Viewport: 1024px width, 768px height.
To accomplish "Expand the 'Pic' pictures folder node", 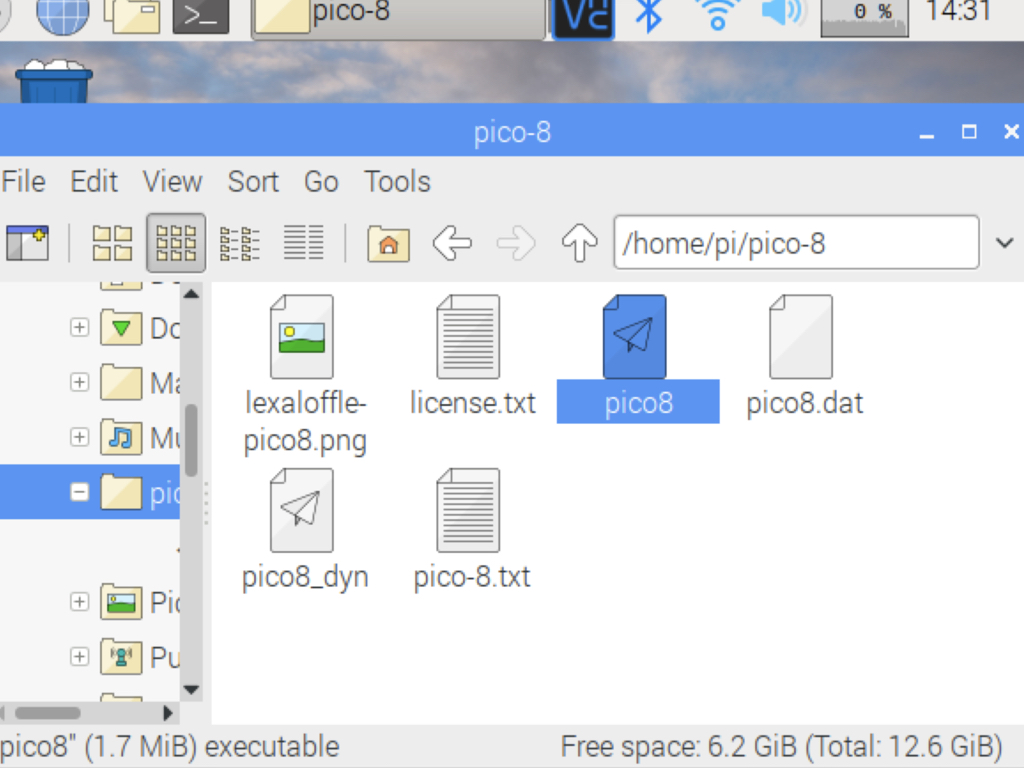I will (x=79, y=601).
